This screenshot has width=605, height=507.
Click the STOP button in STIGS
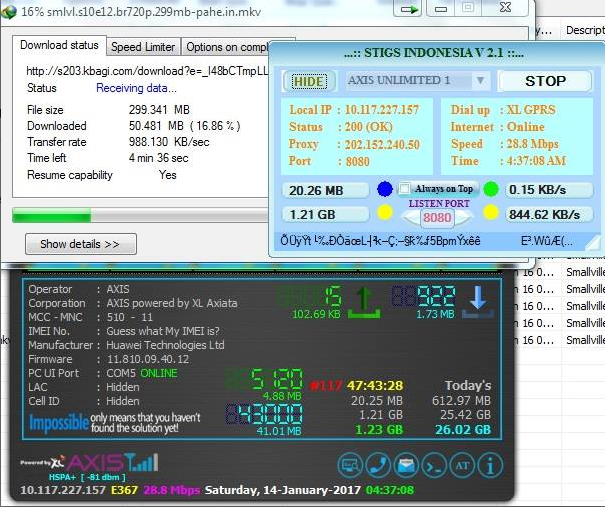click(x=545, y=81)
